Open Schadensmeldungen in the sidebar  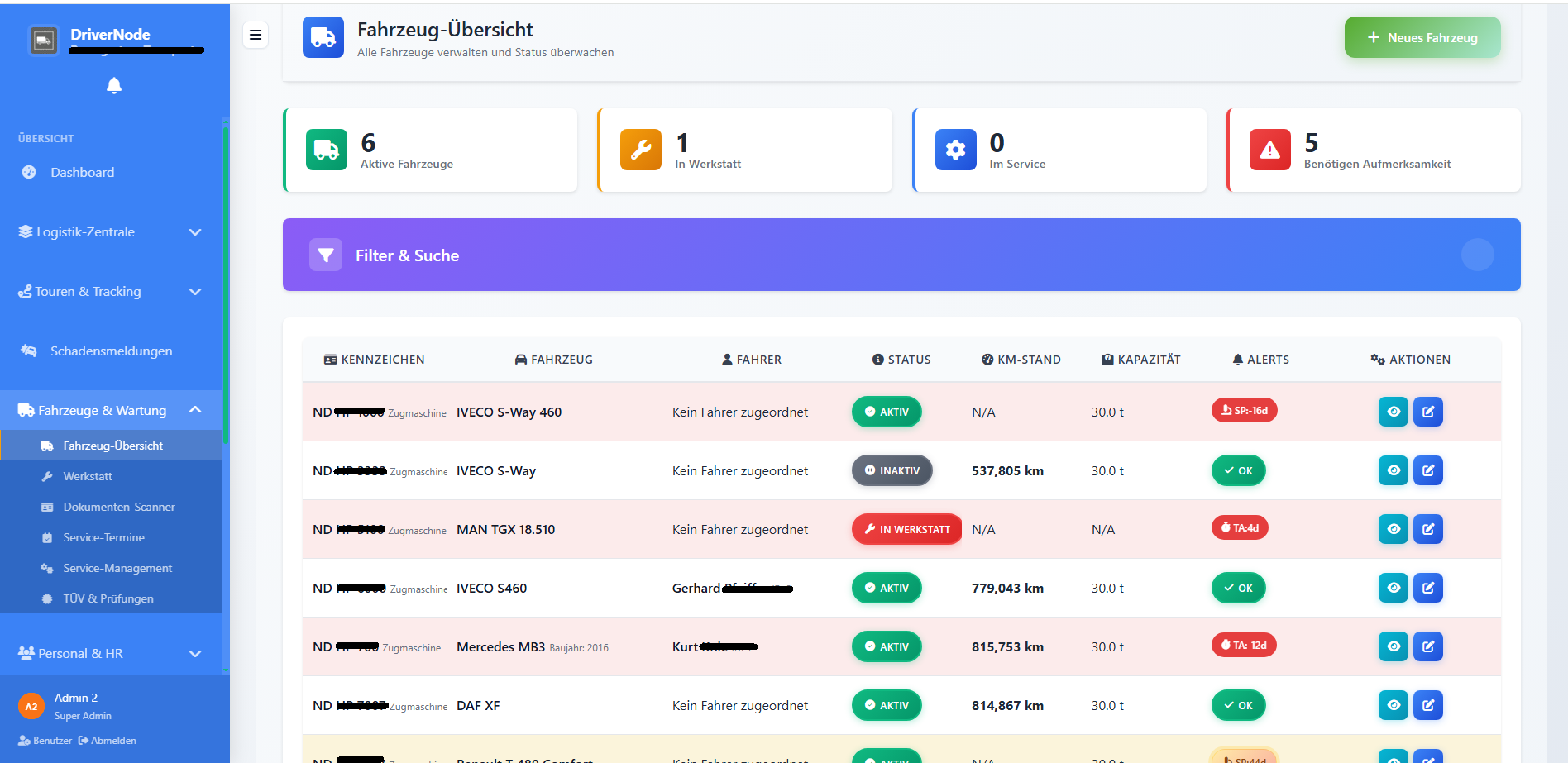(111, 351)
